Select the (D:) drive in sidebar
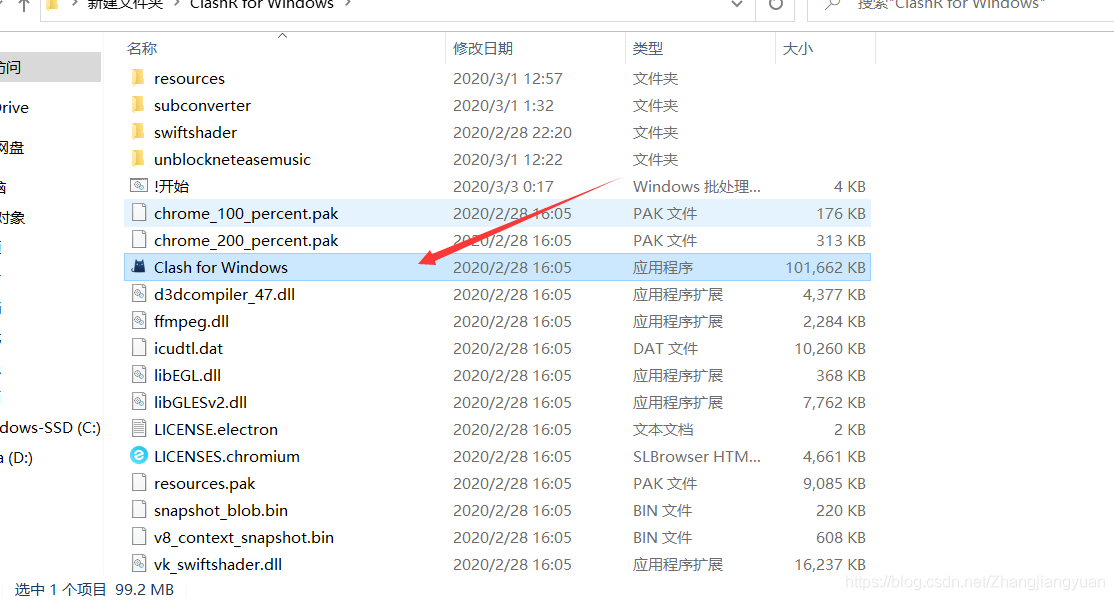The height and width of the screenshot is (600, 1114). (x=16, y=457)
